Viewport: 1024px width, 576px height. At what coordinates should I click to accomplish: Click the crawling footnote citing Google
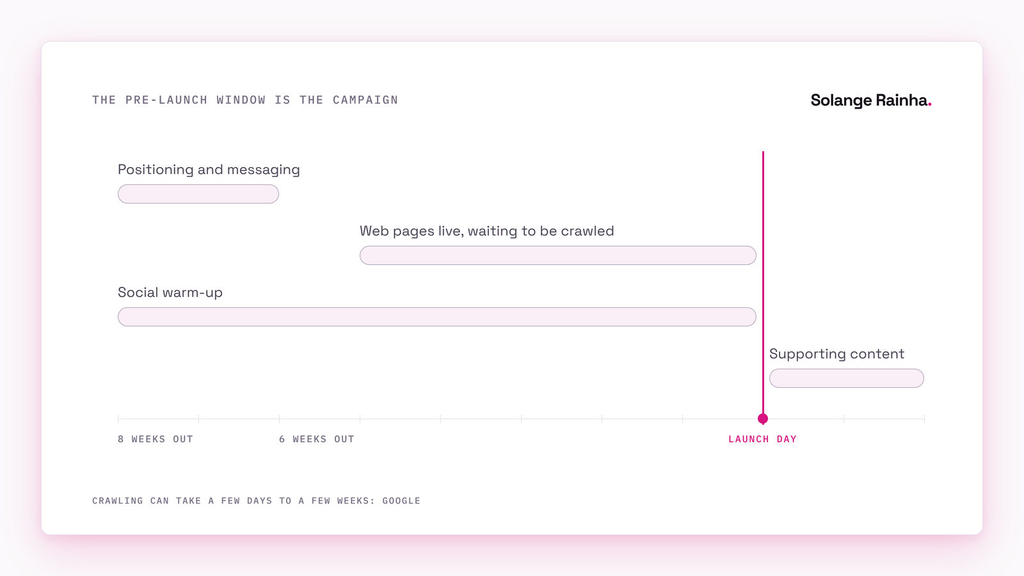click(256, 501)
